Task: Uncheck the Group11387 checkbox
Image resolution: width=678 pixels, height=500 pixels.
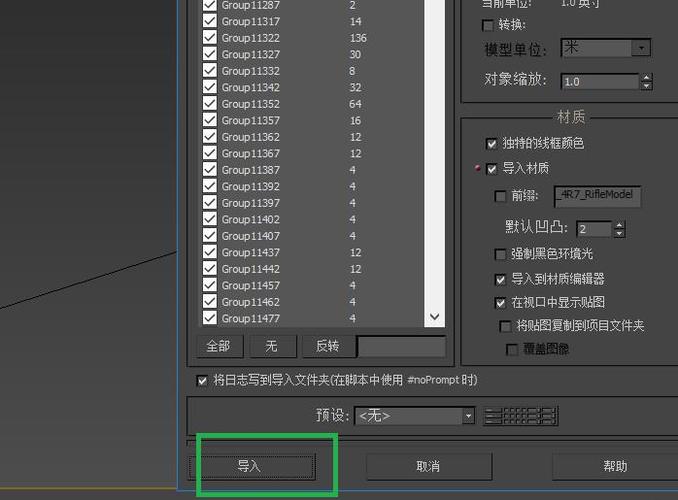Action: (210, 169)
